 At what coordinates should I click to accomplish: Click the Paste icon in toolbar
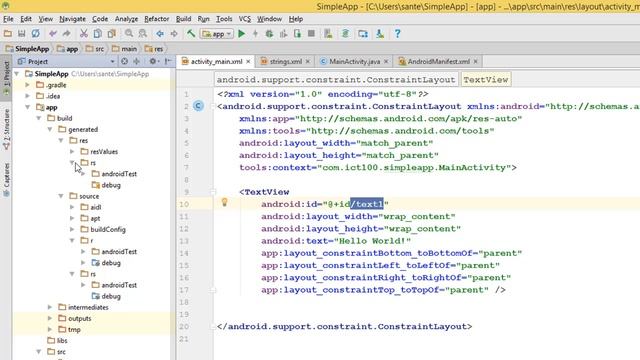(x=111, y=34)
